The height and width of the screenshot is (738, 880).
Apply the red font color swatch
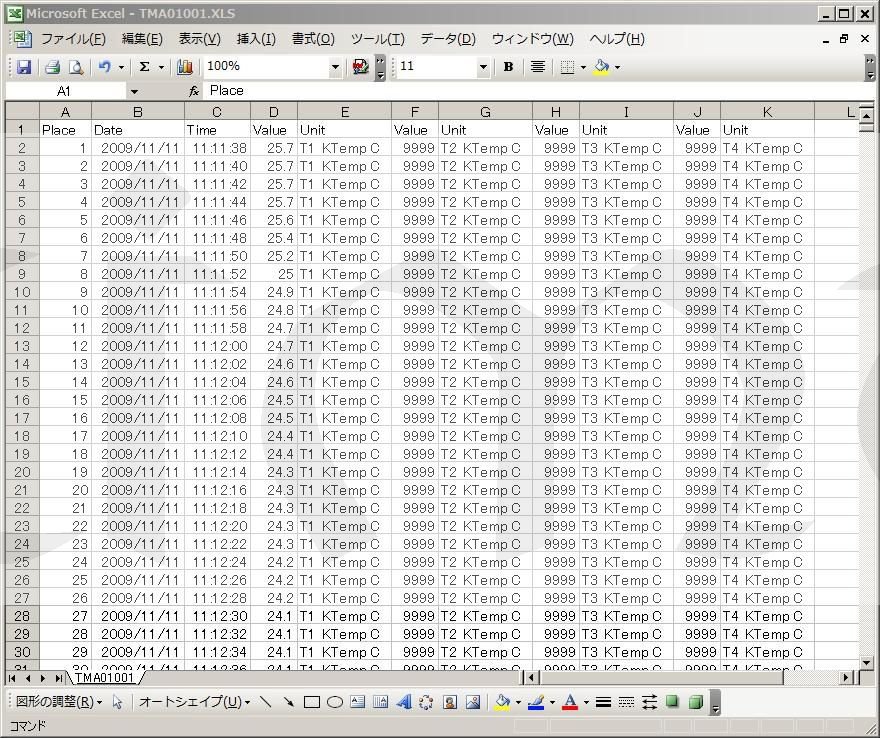coord(569,702)
